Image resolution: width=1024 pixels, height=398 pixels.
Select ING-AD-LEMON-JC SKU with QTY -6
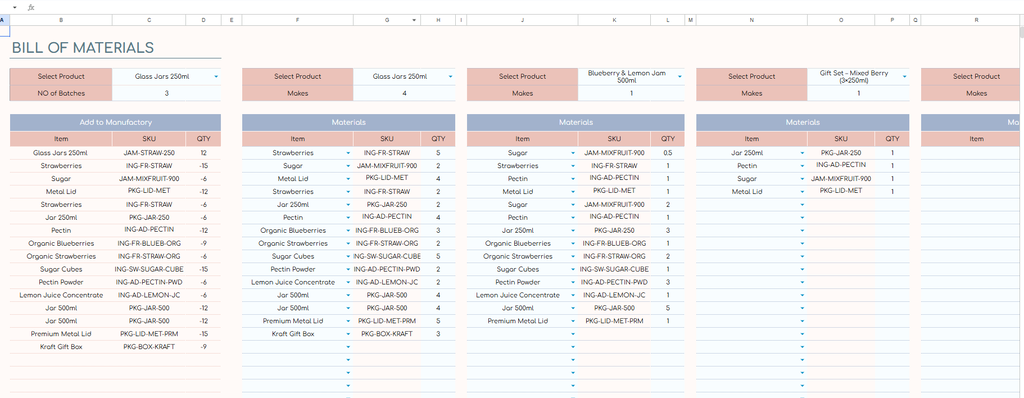click(149, 295)
